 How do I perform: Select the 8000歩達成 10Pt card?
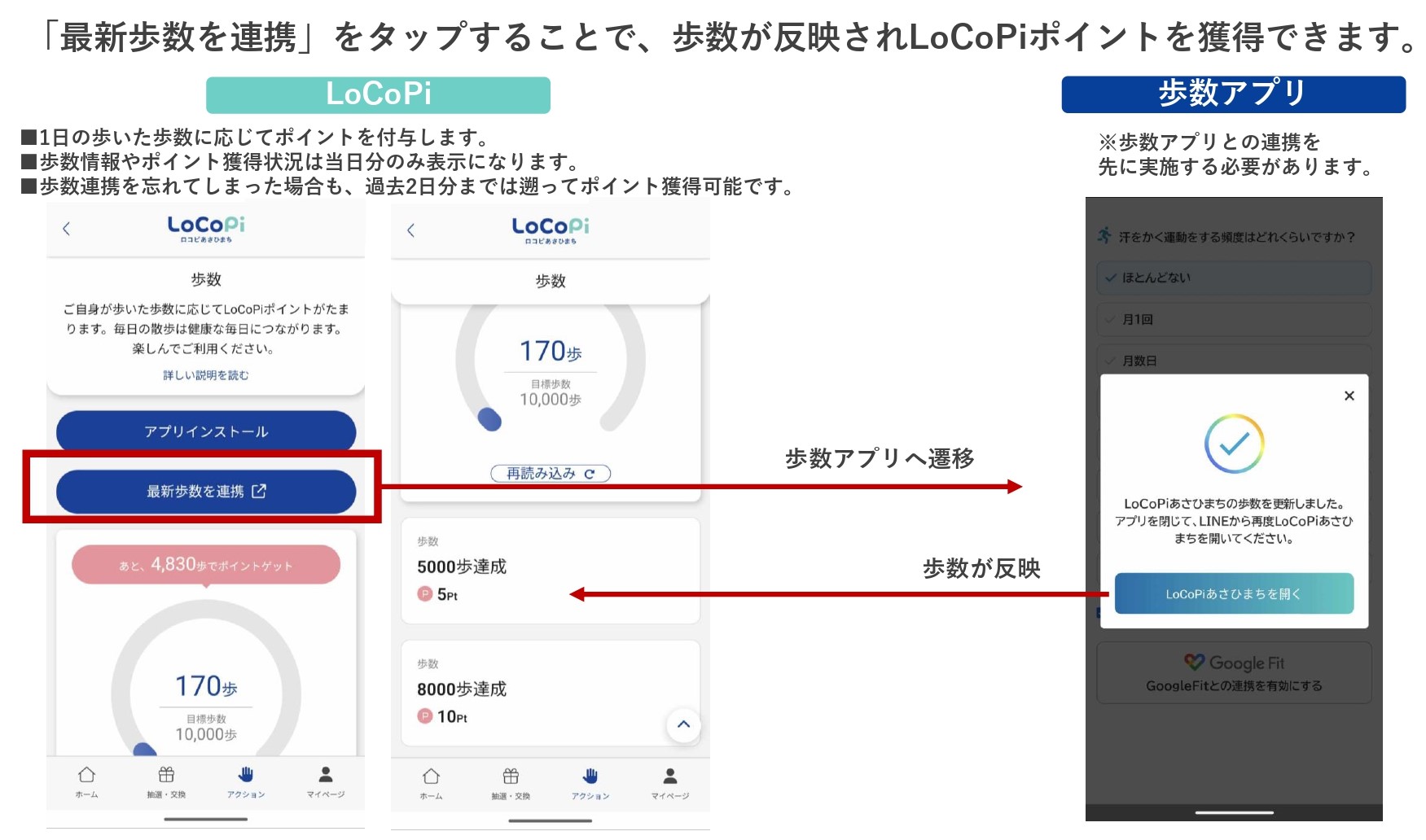(551, 693)
